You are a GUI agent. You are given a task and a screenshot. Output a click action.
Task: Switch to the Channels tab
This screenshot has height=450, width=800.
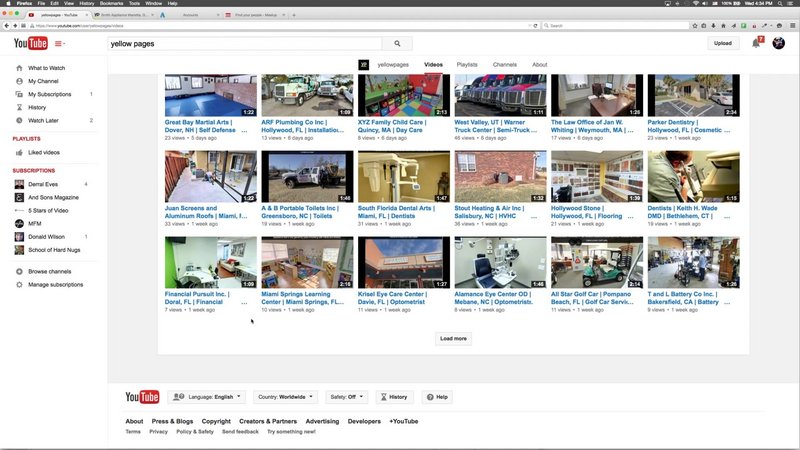coord(505,65)
